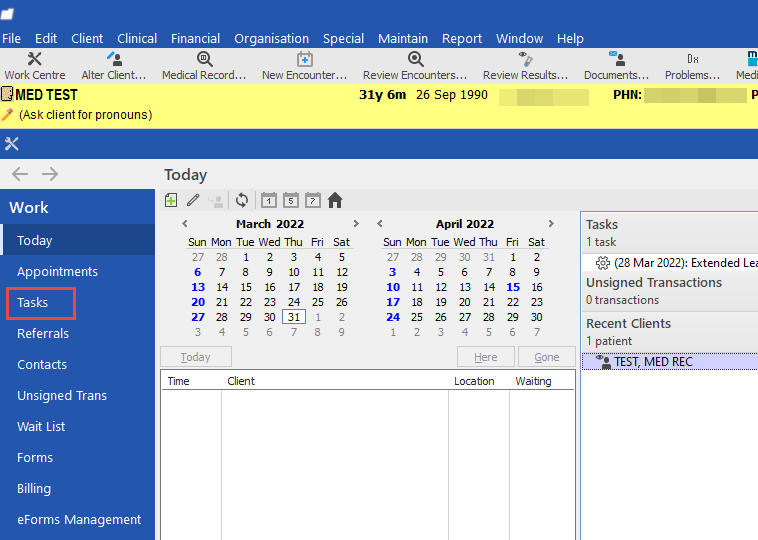Screen dimensions: 758x540
Task: Select Tasks in the Work sidebar
Action: [x=32, y=302]
